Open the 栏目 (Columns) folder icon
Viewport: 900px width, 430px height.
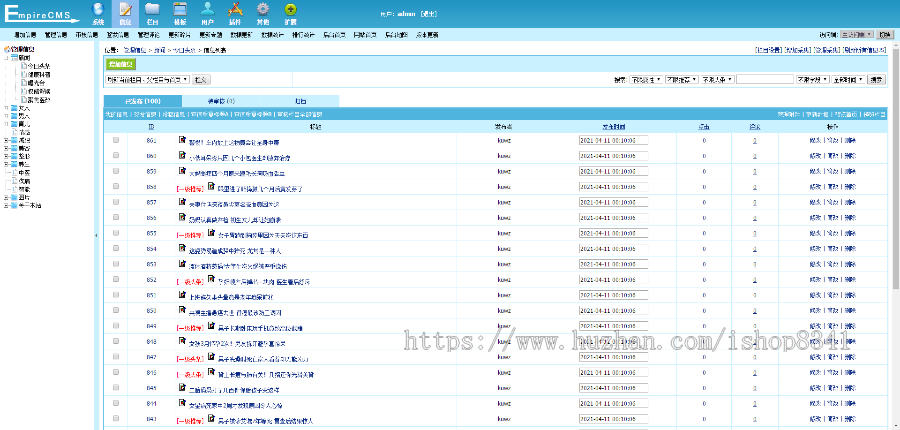(152, 13)
